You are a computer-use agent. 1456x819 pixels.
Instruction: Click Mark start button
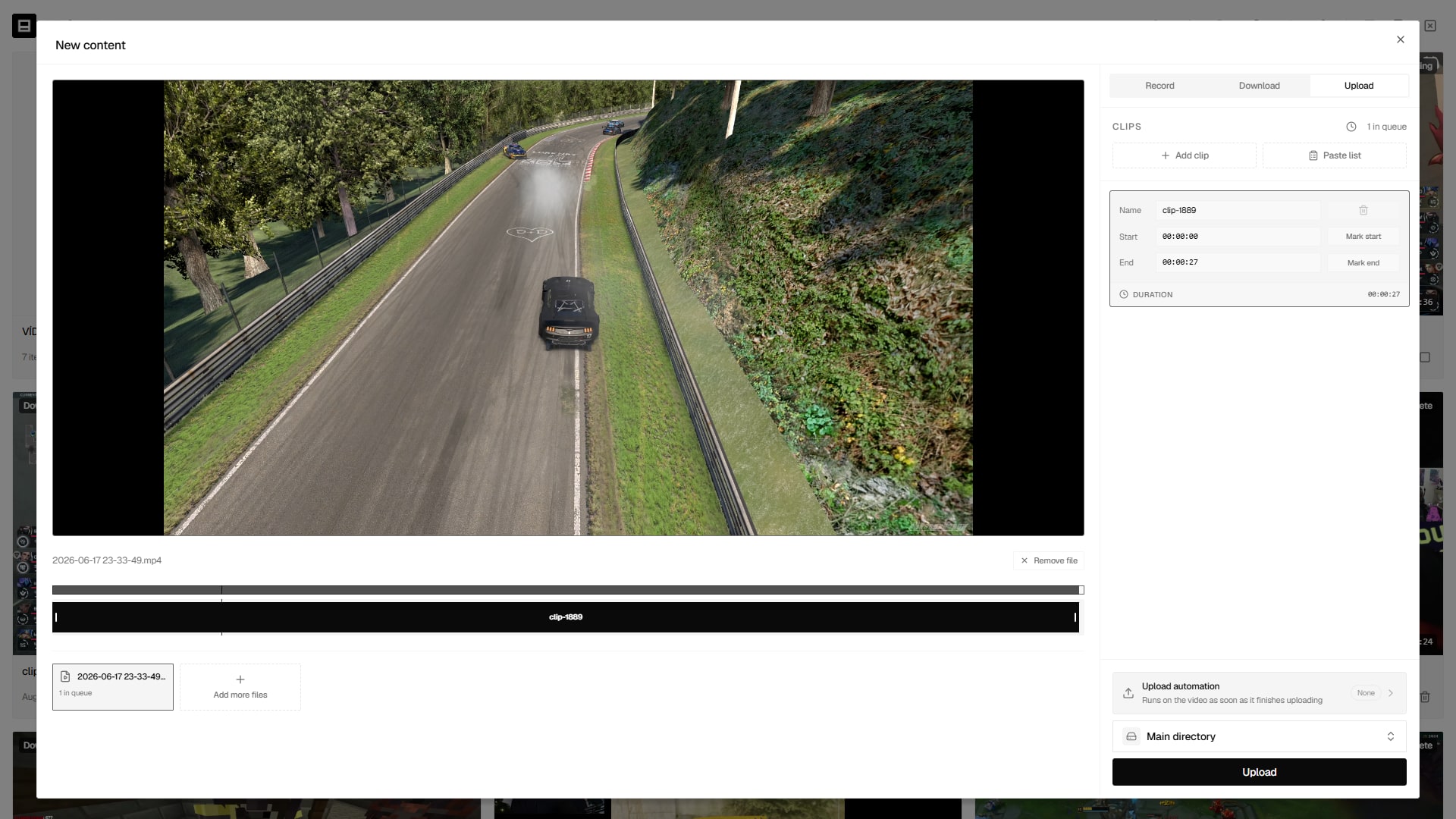click(x=1363, y=237)
